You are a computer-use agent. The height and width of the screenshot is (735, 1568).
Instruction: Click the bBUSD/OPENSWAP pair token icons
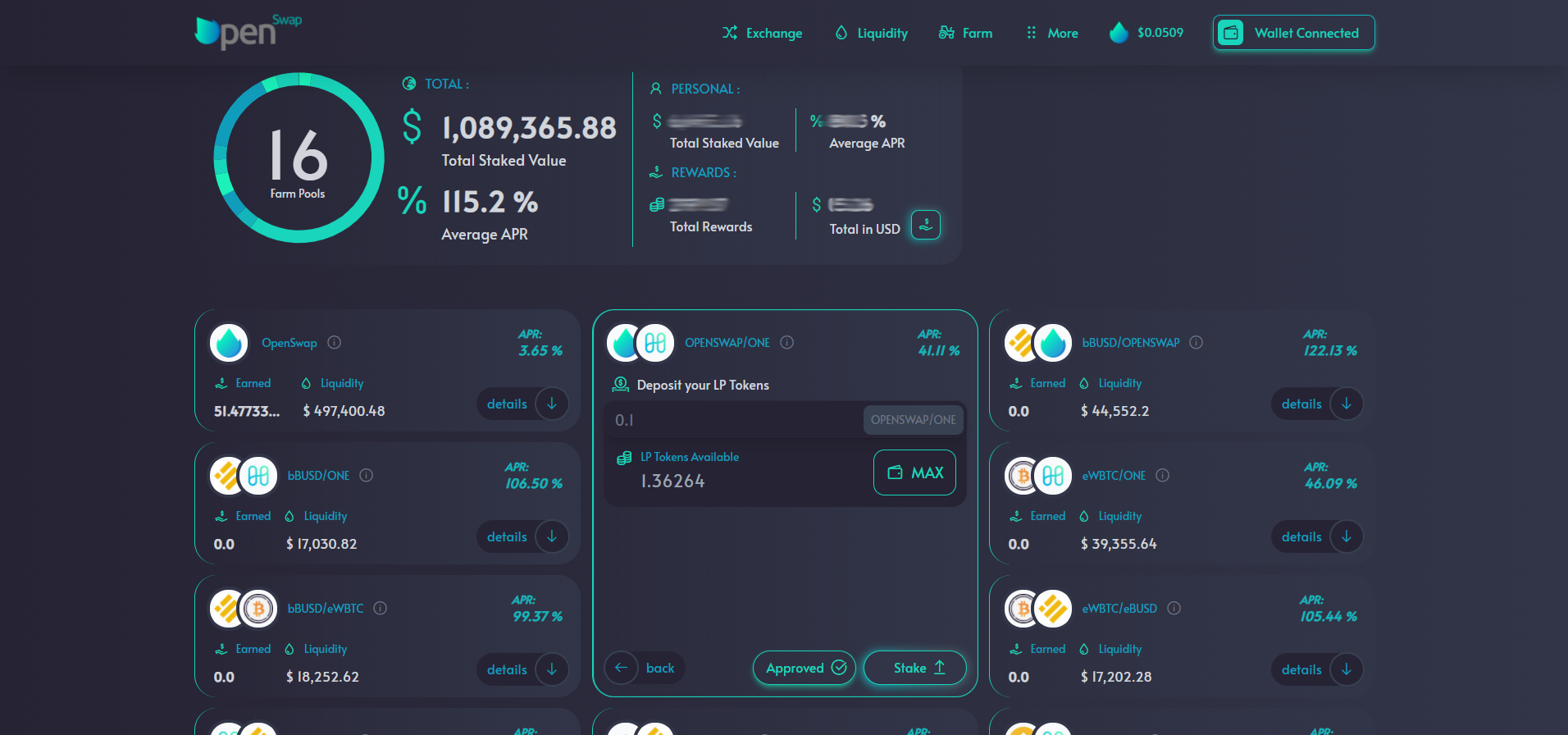pyautogui.click(x=1038, y=343)
